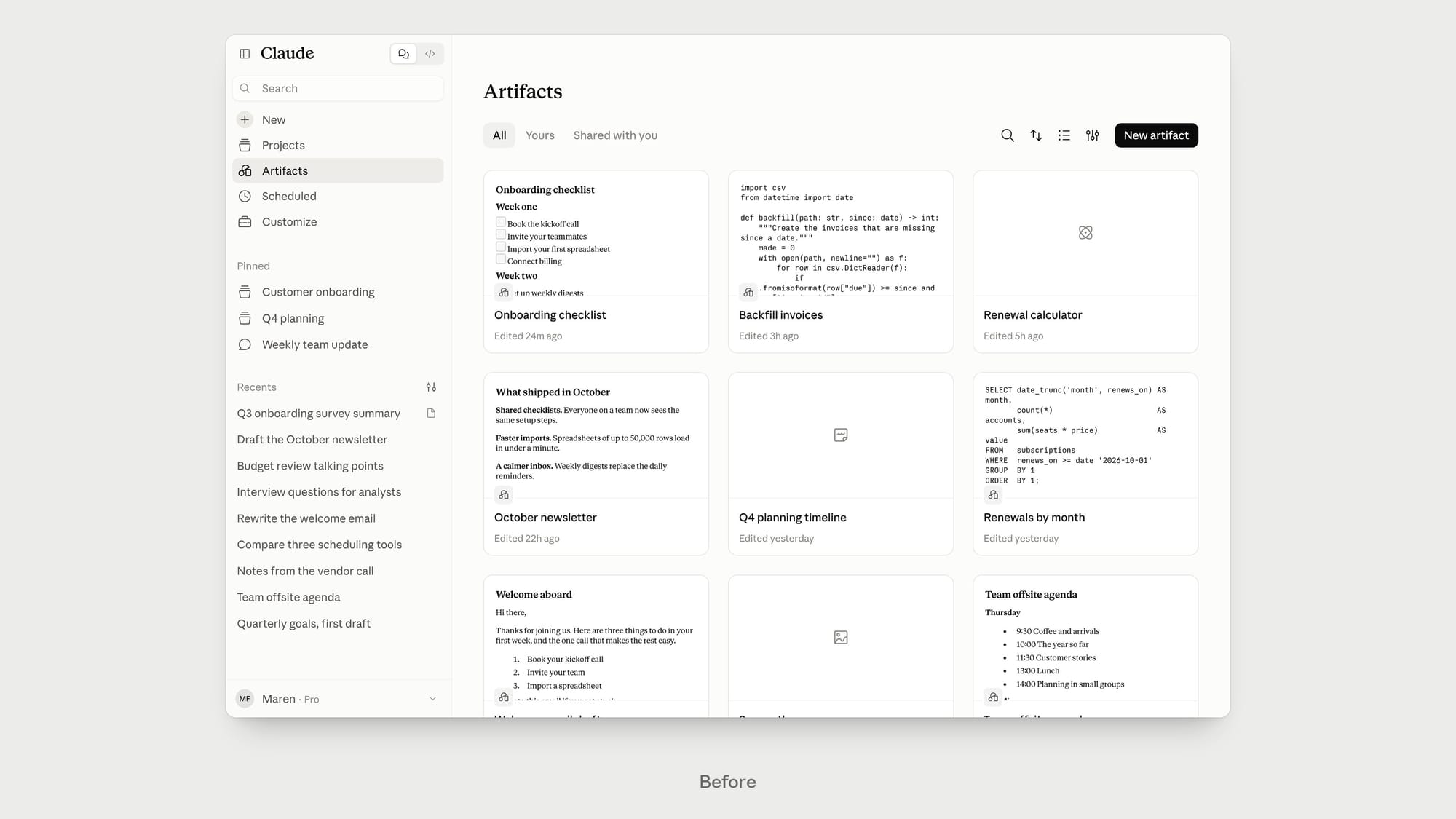Open Draft the October newsletter chat
The image size is (1456, 819).
(x=338, y=440)
